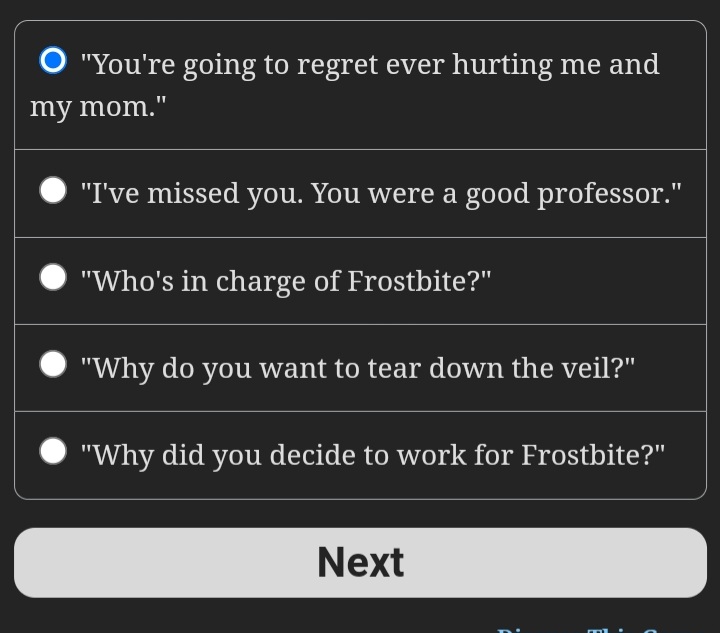Select the radio button for "I've missed you"
This screenshot has height=633, width=720.
click(x=53, y=190)
